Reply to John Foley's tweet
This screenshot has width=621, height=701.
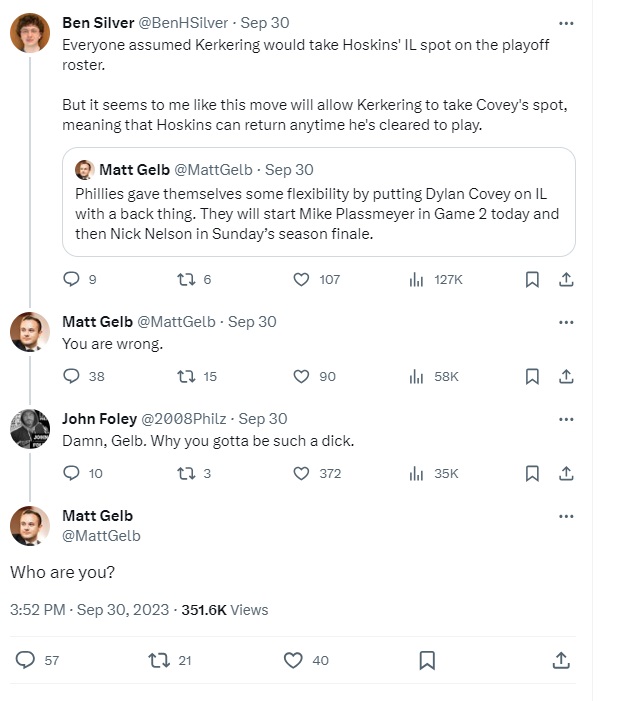click(71, 473)
